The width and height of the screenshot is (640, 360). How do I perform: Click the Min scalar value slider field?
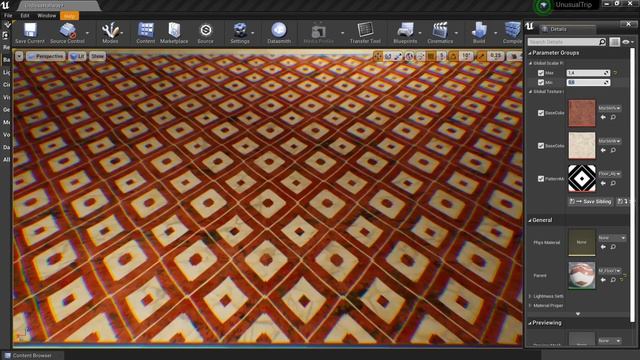pos(588,82)
